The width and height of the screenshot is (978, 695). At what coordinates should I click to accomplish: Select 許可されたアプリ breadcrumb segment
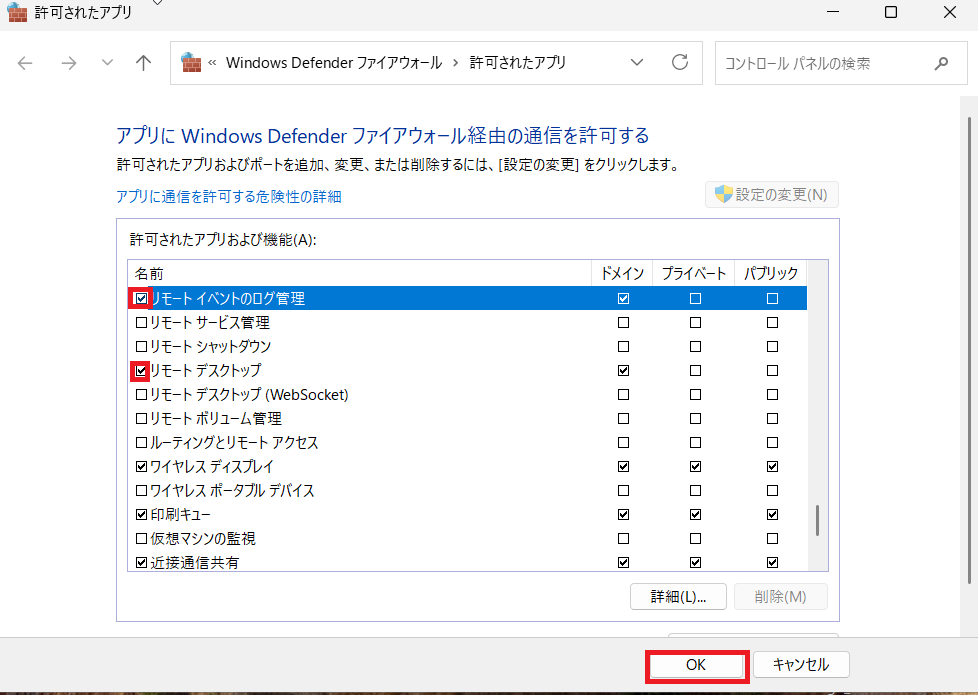point(518,63)
